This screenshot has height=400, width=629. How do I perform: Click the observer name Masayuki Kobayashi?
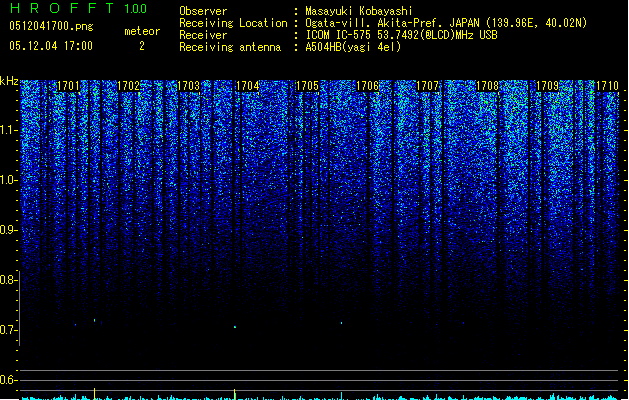click(359, 11)
